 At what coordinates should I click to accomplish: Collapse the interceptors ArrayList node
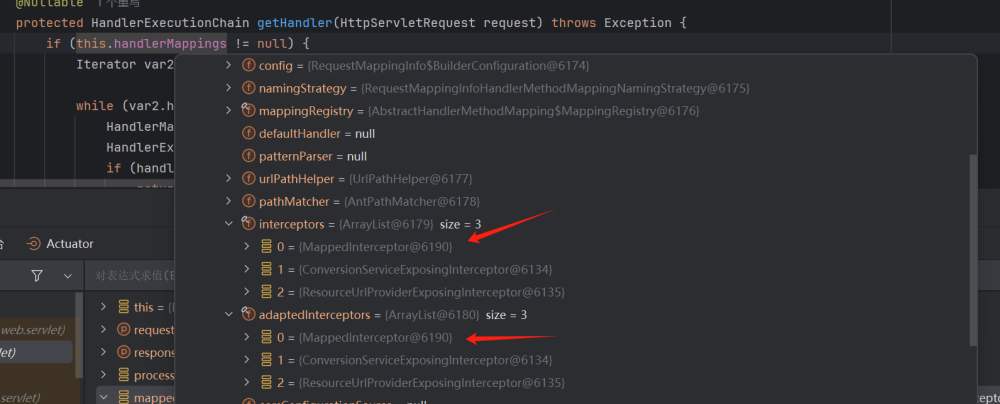click(229, 223)
